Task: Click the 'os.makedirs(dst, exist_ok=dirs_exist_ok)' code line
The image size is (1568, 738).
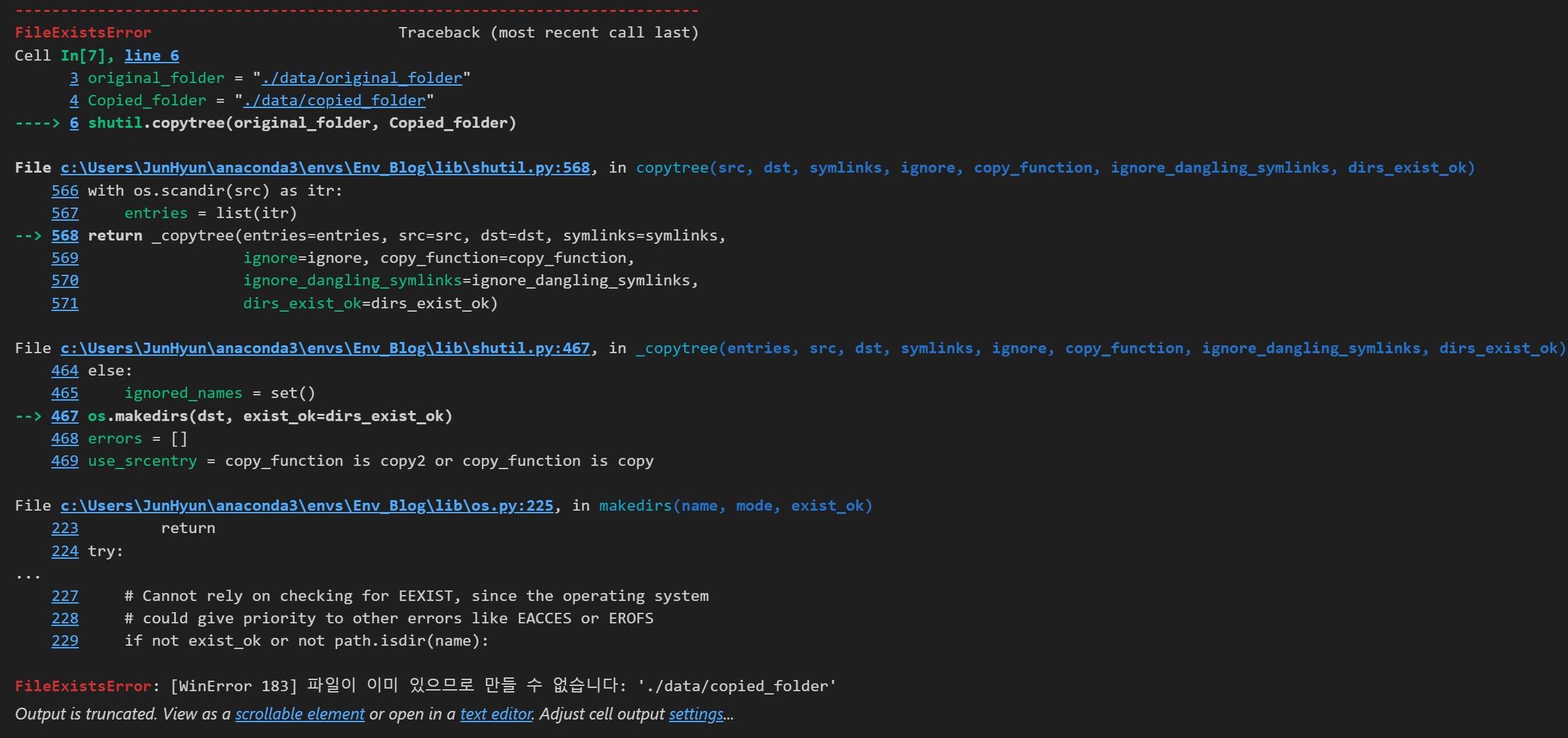Action: tap(270, 416)
